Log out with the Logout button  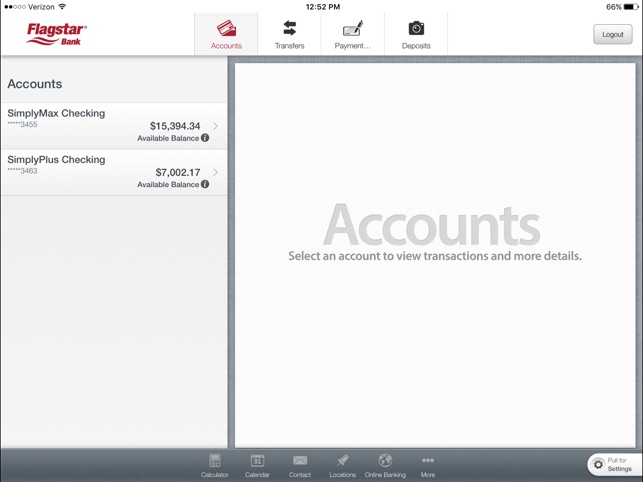tap(613, 34)
